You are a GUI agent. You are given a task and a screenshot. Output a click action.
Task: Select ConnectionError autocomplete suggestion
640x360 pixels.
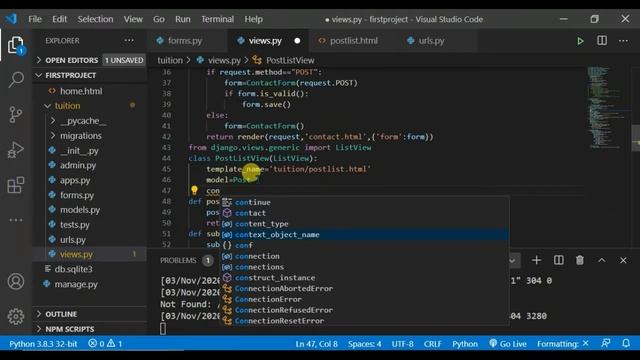(365, 299)
